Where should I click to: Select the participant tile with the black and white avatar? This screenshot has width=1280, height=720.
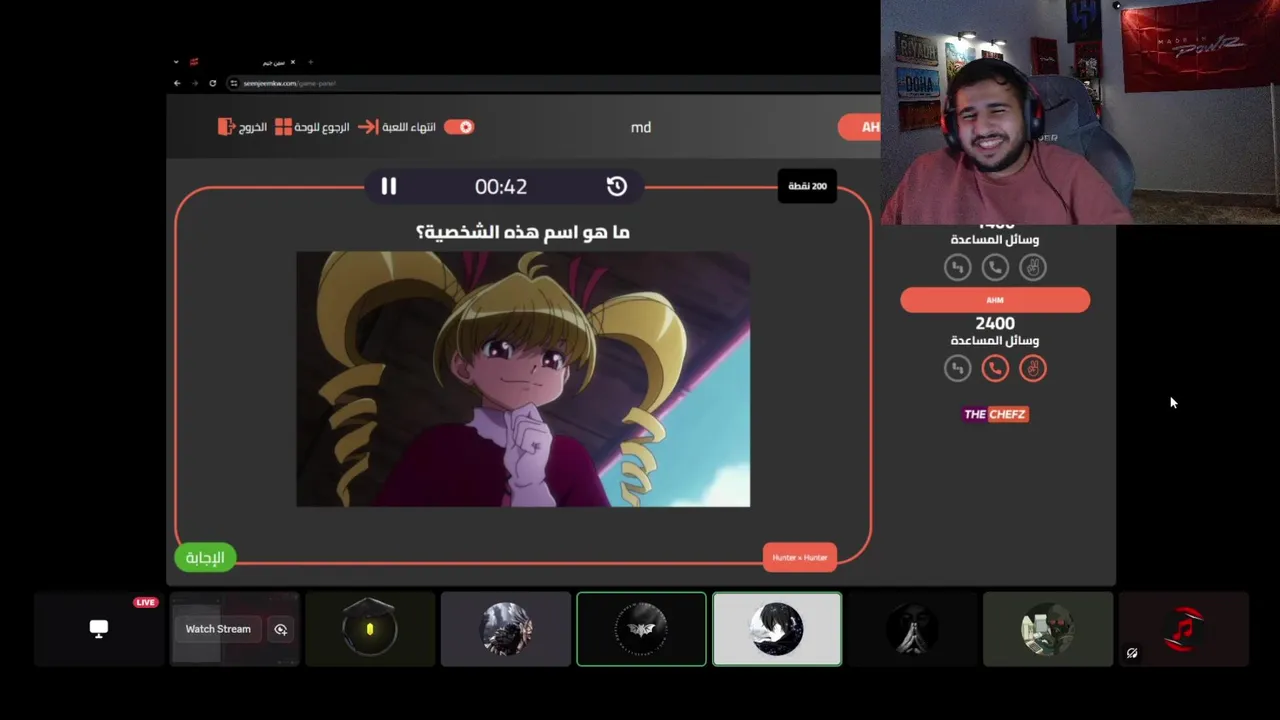tap(777, 629)
